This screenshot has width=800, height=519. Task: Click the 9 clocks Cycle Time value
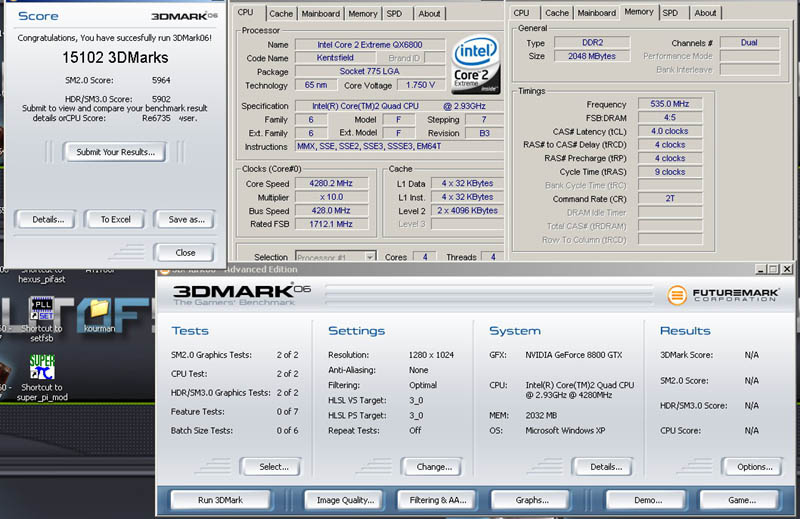[x=669, y=172]
